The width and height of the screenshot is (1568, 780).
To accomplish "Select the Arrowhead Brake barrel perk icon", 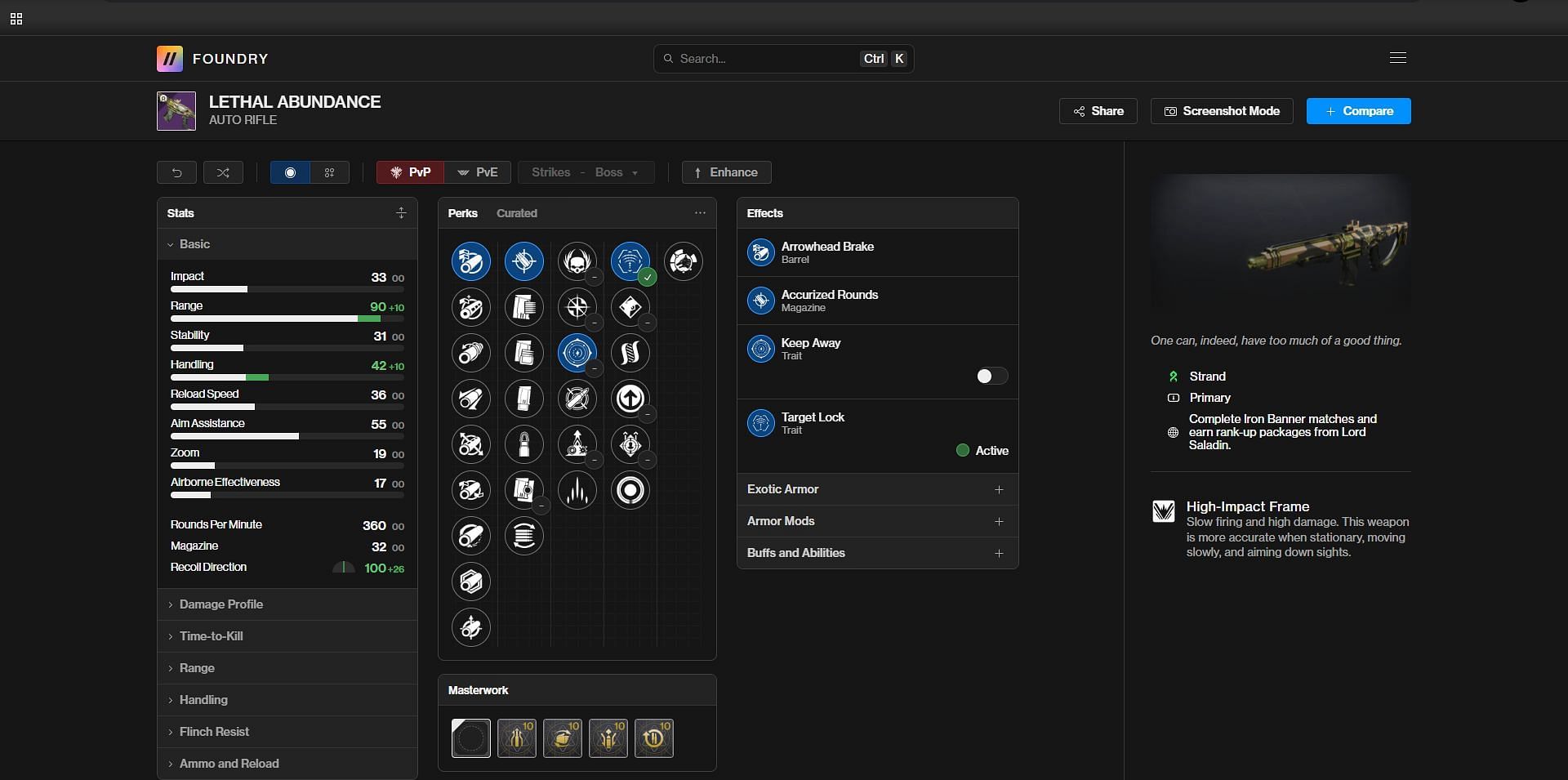I will point(471,261).
